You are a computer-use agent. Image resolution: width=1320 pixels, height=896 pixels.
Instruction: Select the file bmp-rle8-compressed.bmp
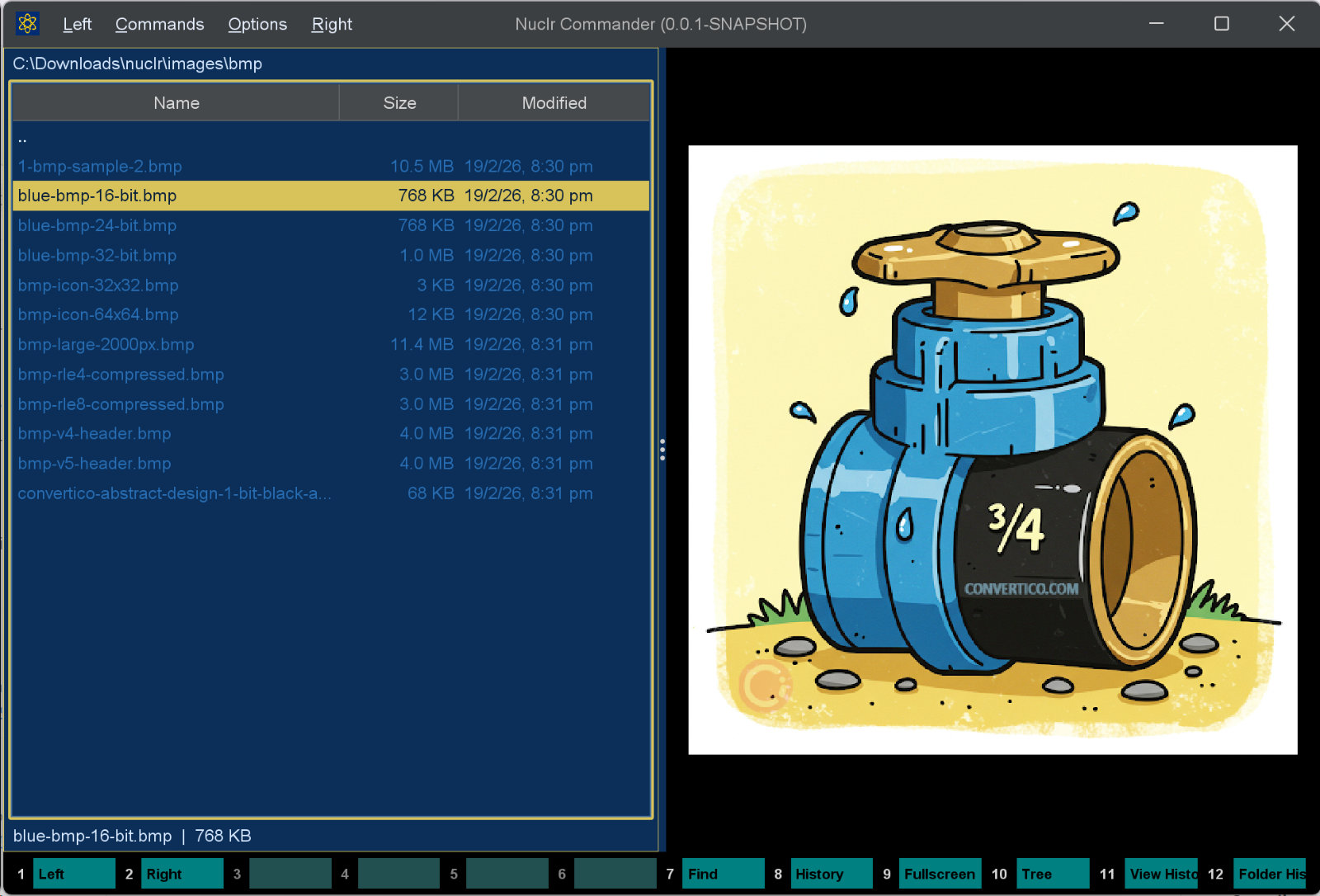[332, 403]
